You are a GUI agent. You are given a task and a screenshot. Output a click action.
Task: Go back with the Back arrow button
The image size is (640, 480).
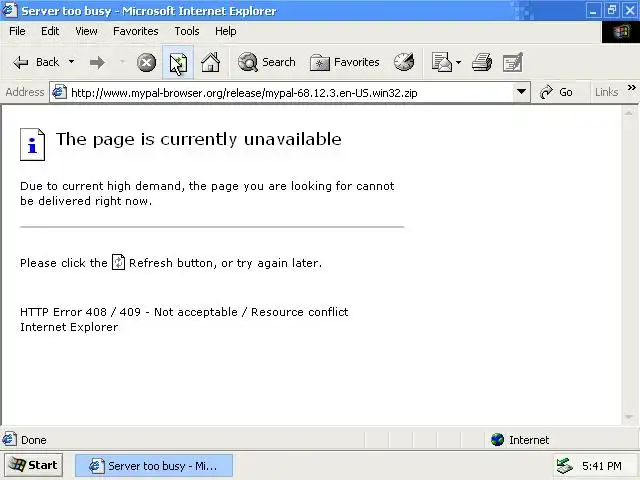(36, 62)
